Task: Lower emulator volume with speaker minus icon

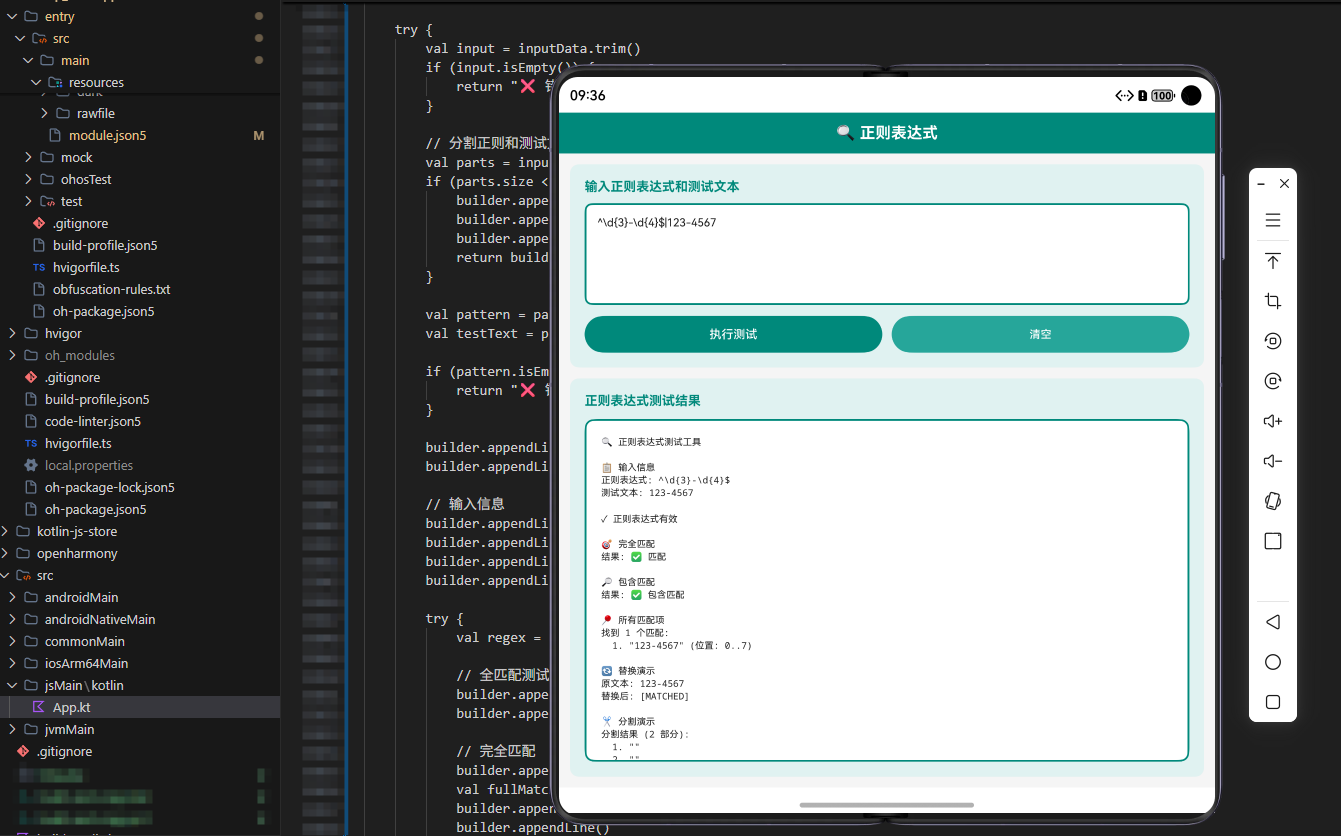Action: coord(1273,461)
